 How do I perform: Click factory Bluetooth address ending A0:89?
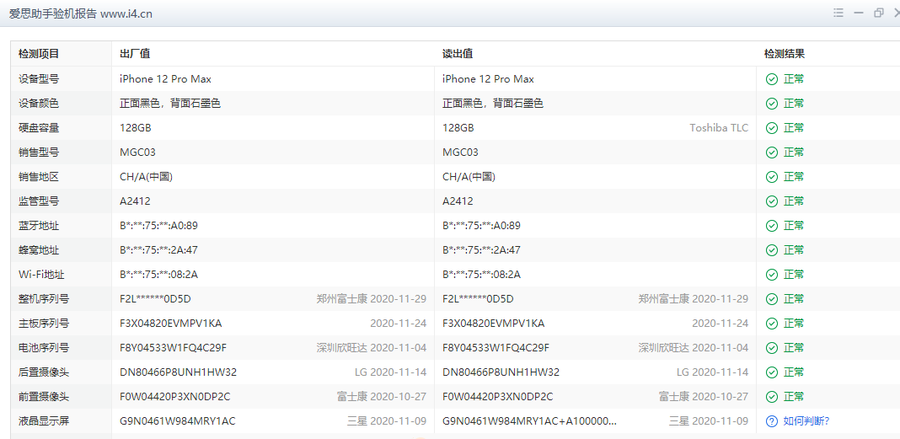tap(158, 226)
